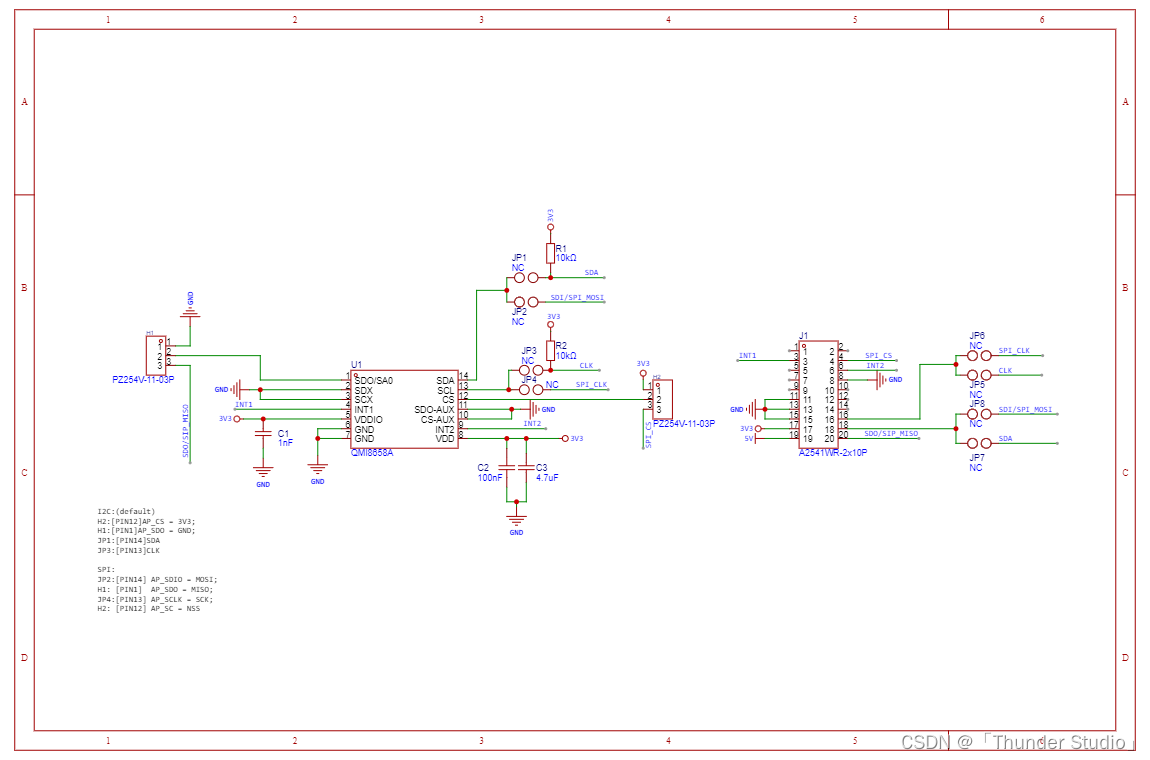Click the SDI/SPI_MOSI net label beside JP2
This screenshot has height=760, width=1150.
577,298
